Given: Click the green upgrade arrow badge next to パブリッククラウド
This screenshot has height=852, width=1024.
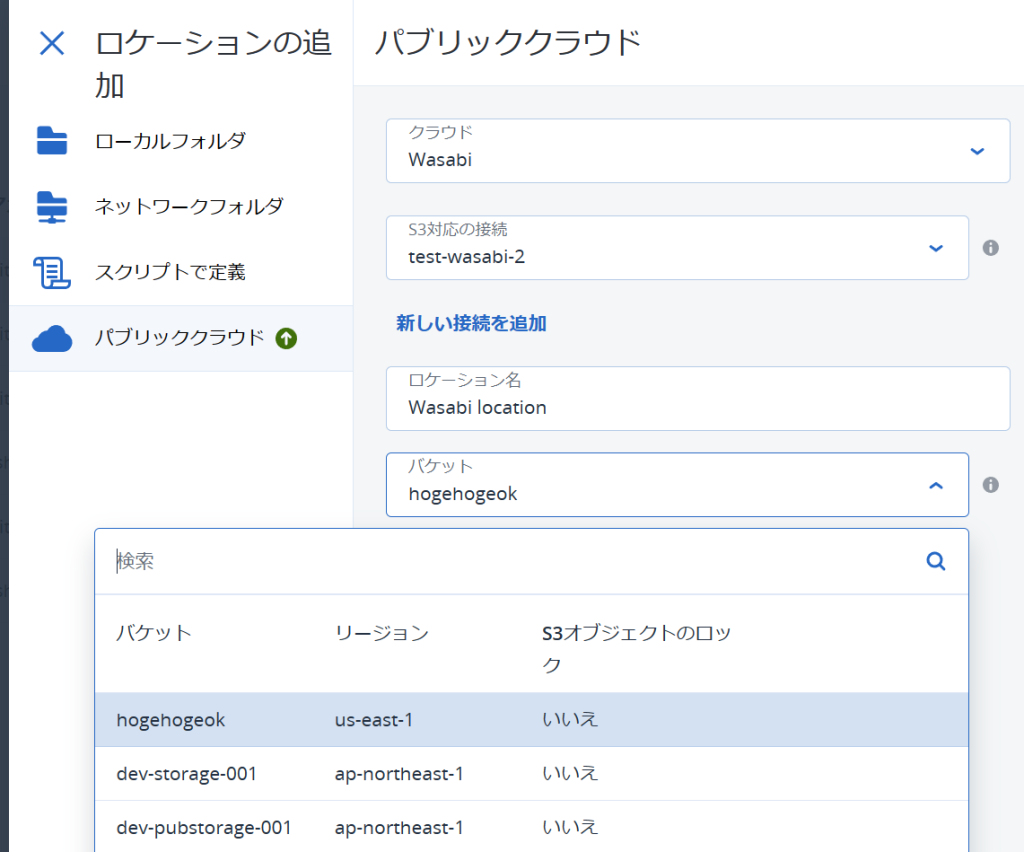Looking at the screenshot, I should [286, 338].
